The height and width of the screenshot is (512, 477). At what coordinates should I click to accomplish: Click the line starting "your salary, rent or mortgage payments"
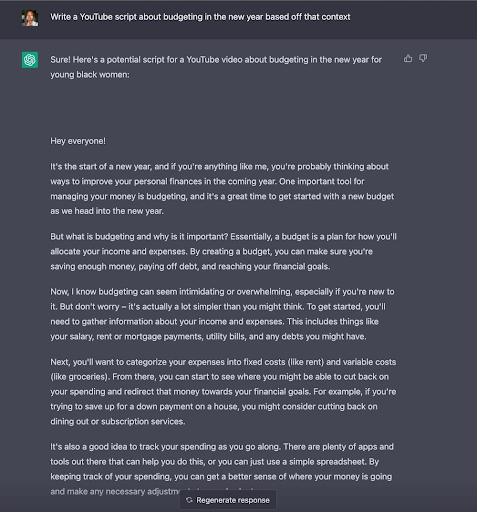[x=208, y=336]
